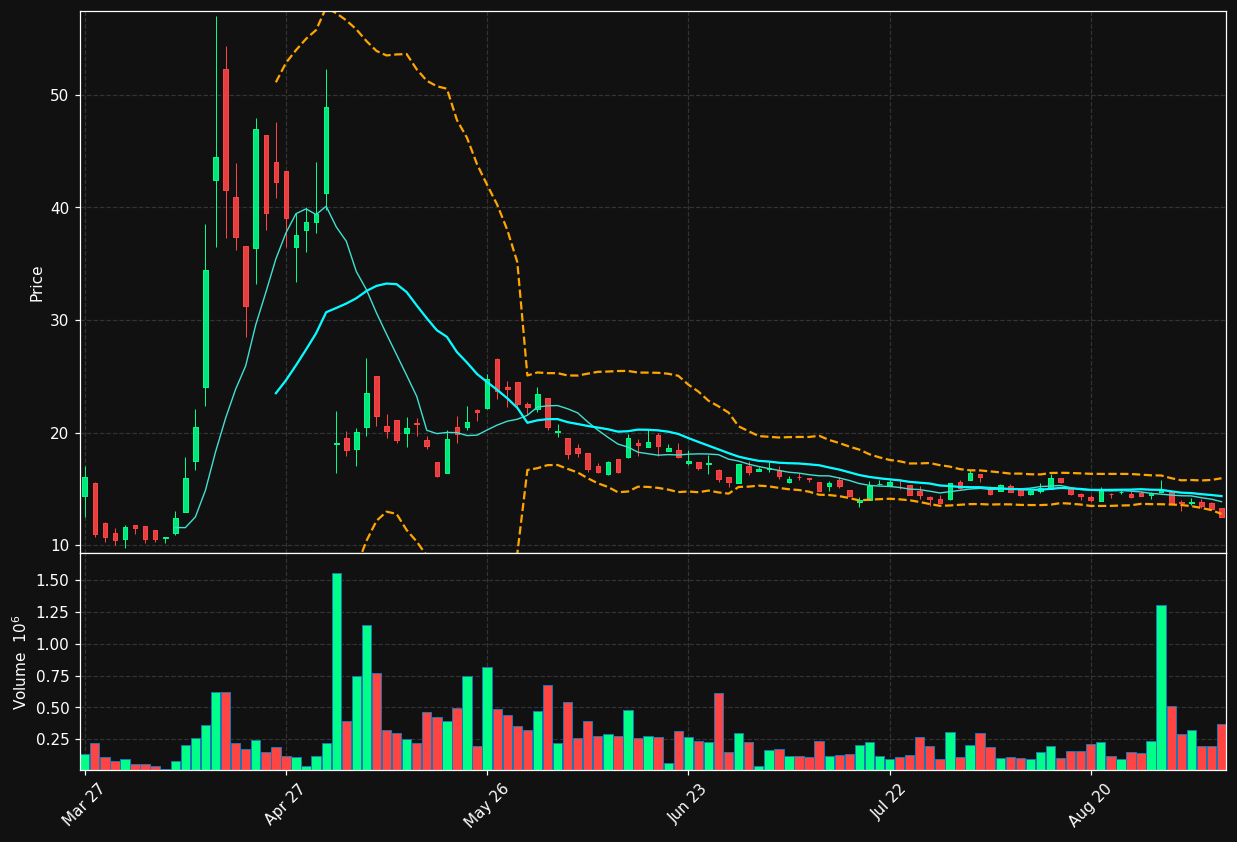Click the May 26 date label
Image resolution: width=1237 pixels, height=842 pixels.
coord(485,805)
